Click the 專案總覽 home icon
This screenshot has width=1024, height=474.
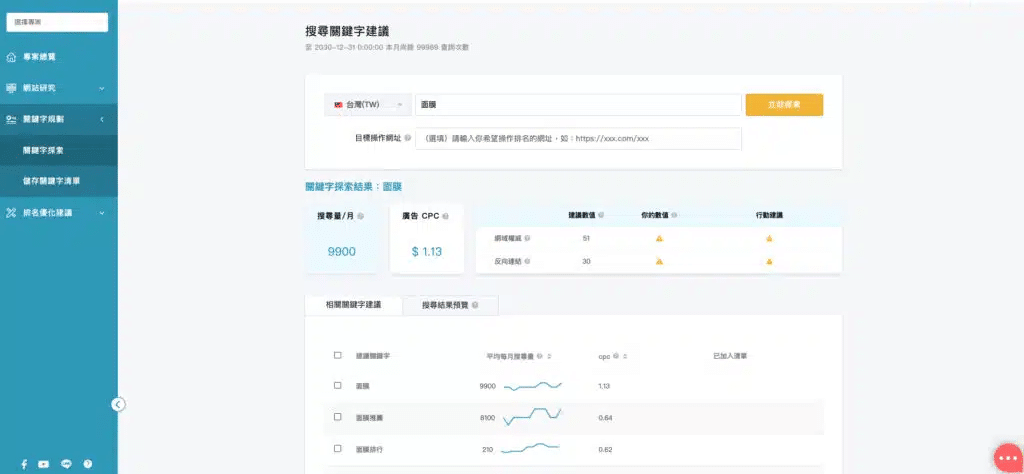12,57
